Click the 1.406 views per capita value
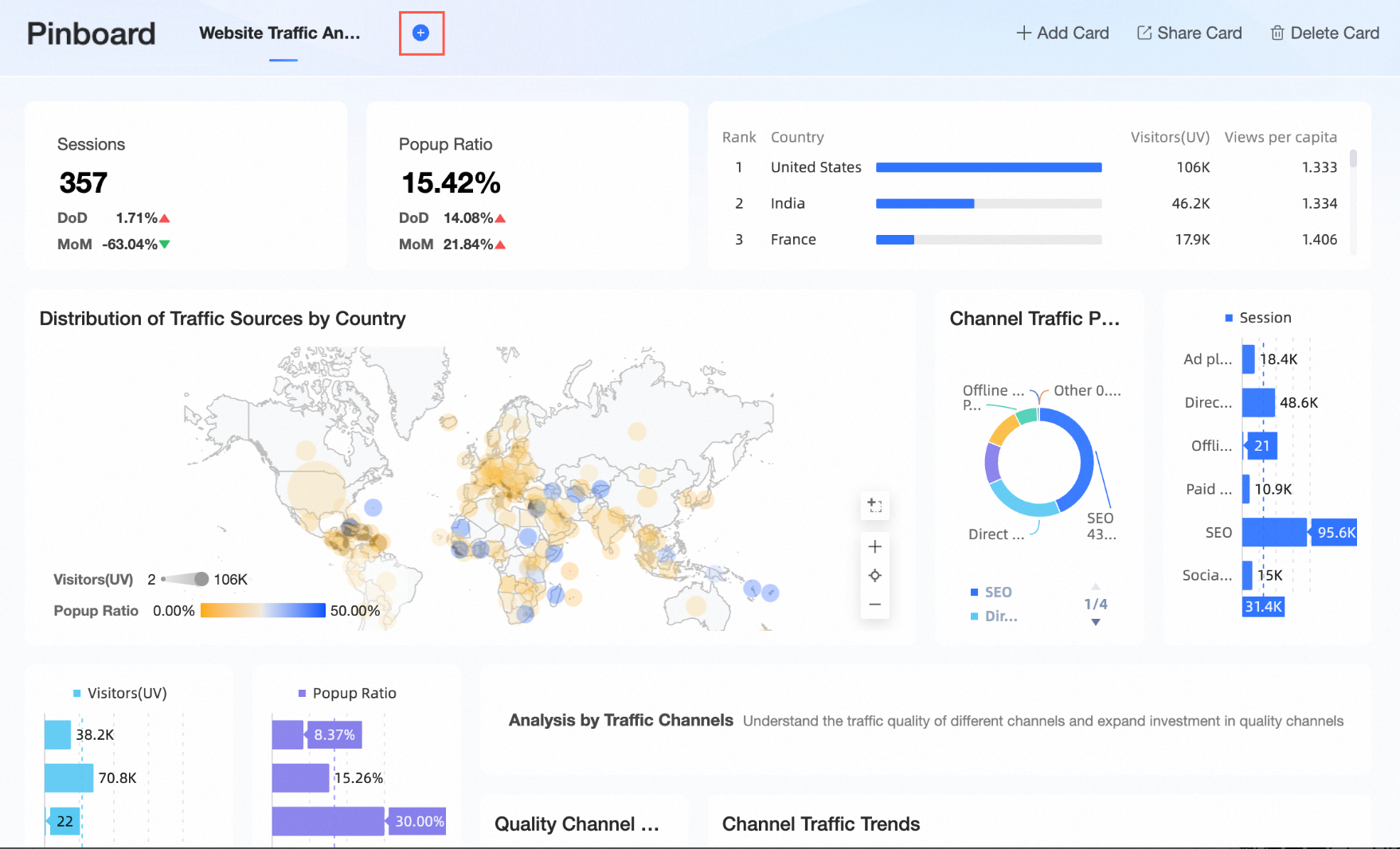The width and height of the screenshot is (1400, 849). click(x=1320, y=239)
